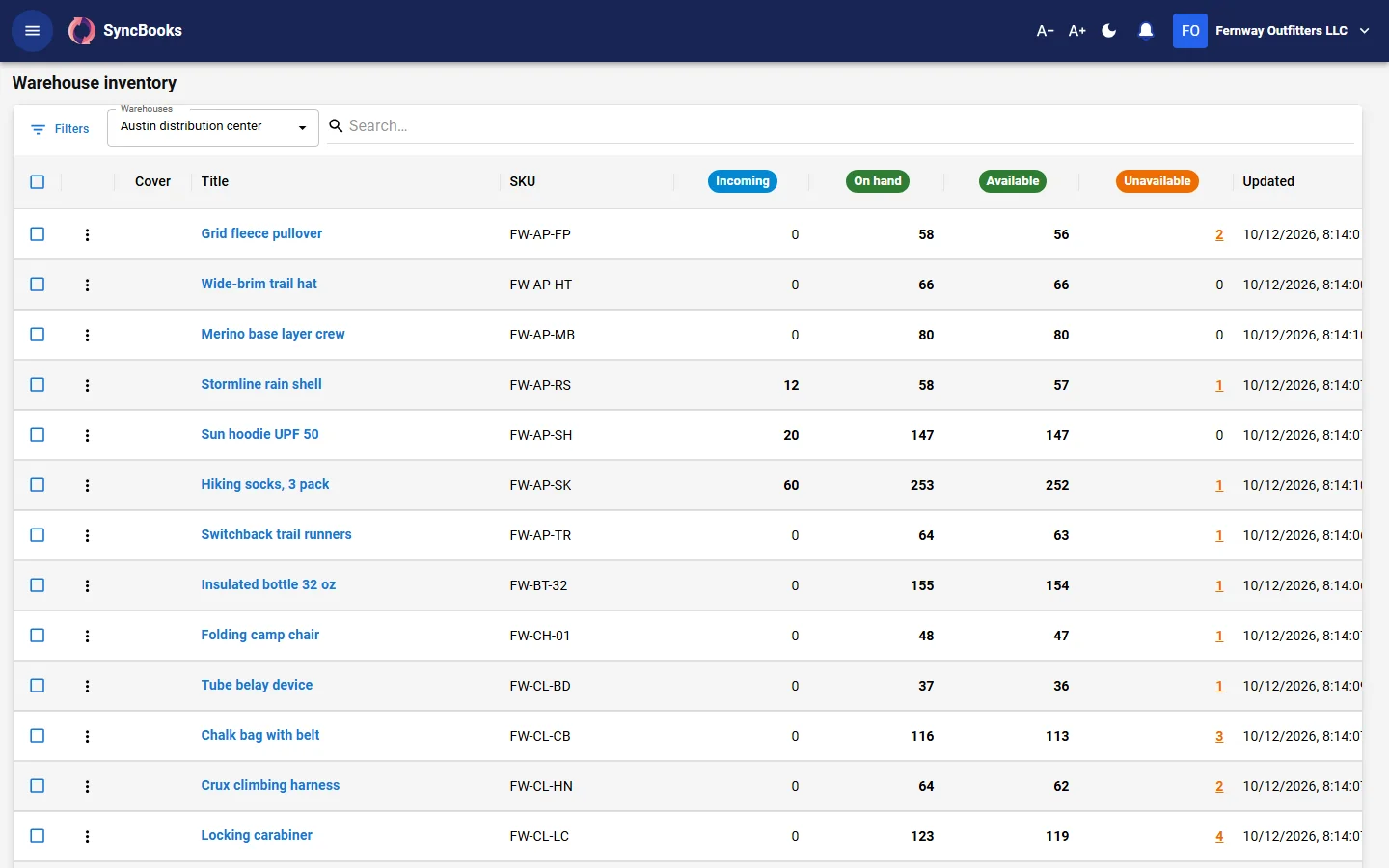
Task: Open the Merino base layer crew link
Action: (x=273, y=334)
